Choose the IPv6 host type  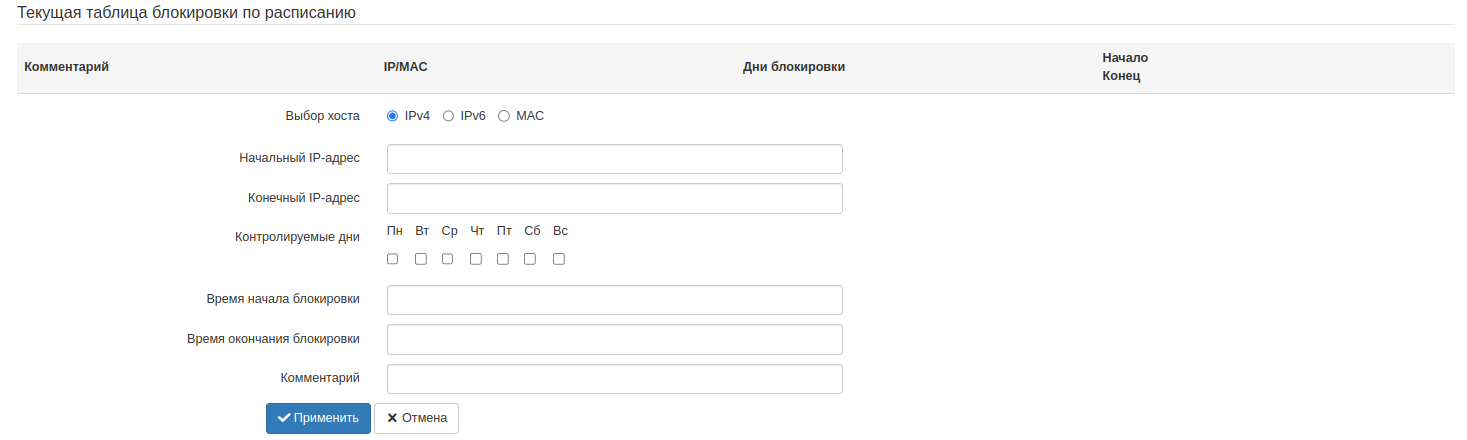(x=449, y=116)
